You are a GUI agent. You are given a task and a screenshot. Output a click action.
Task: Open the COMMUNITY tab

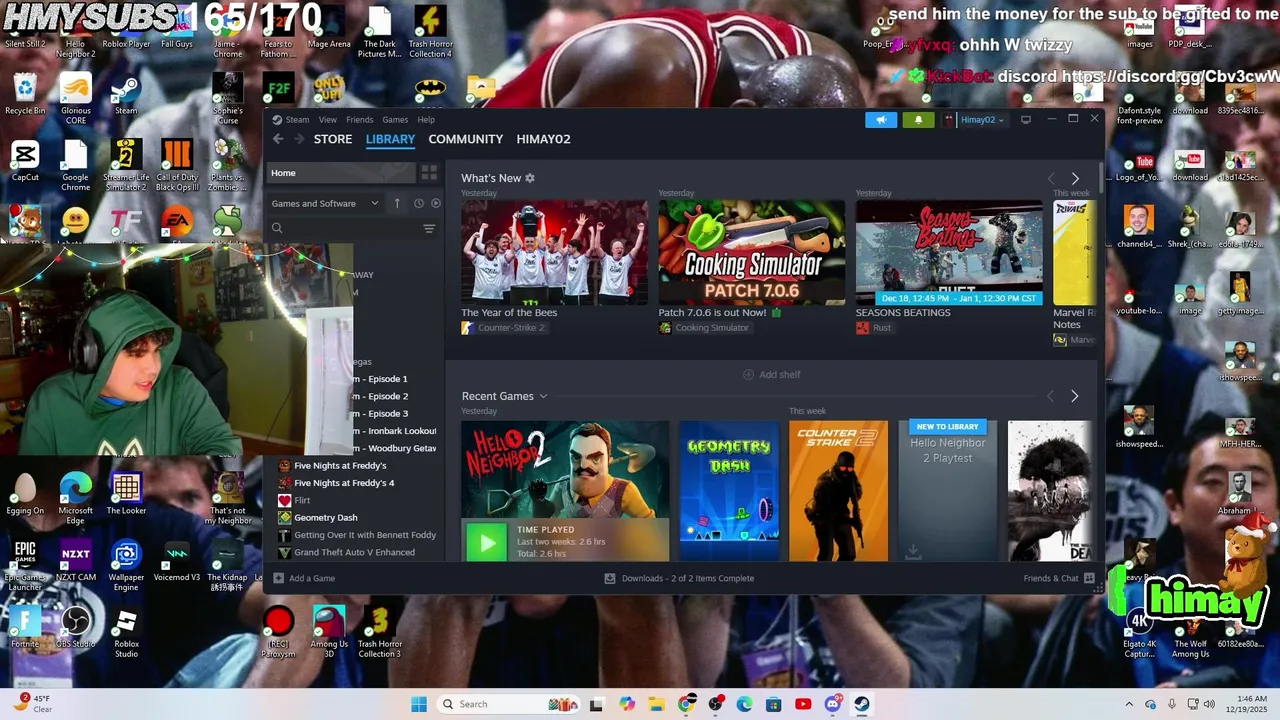pyautogui.click(x=466, y=139)
